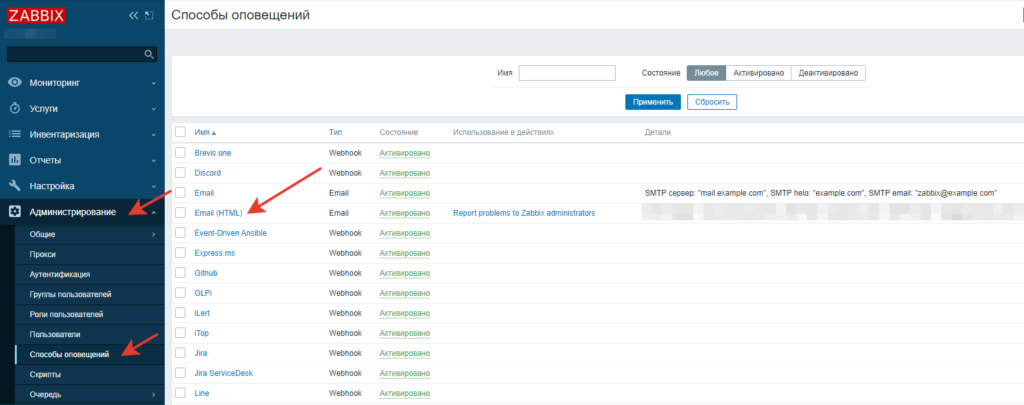
Task: Toggle Активировано status for Discord row
Action: tap(405, 173)
